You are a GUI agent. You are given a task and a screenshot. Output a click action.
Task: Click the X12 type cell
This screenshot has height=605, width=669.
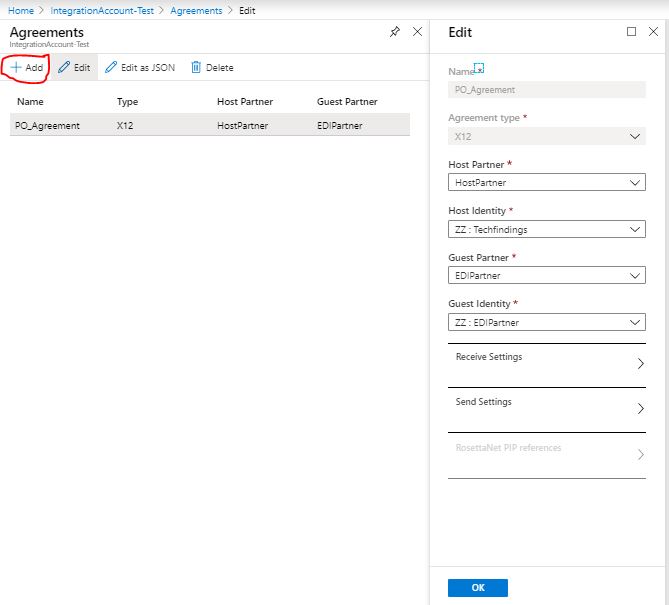click(x=125, y=126)
